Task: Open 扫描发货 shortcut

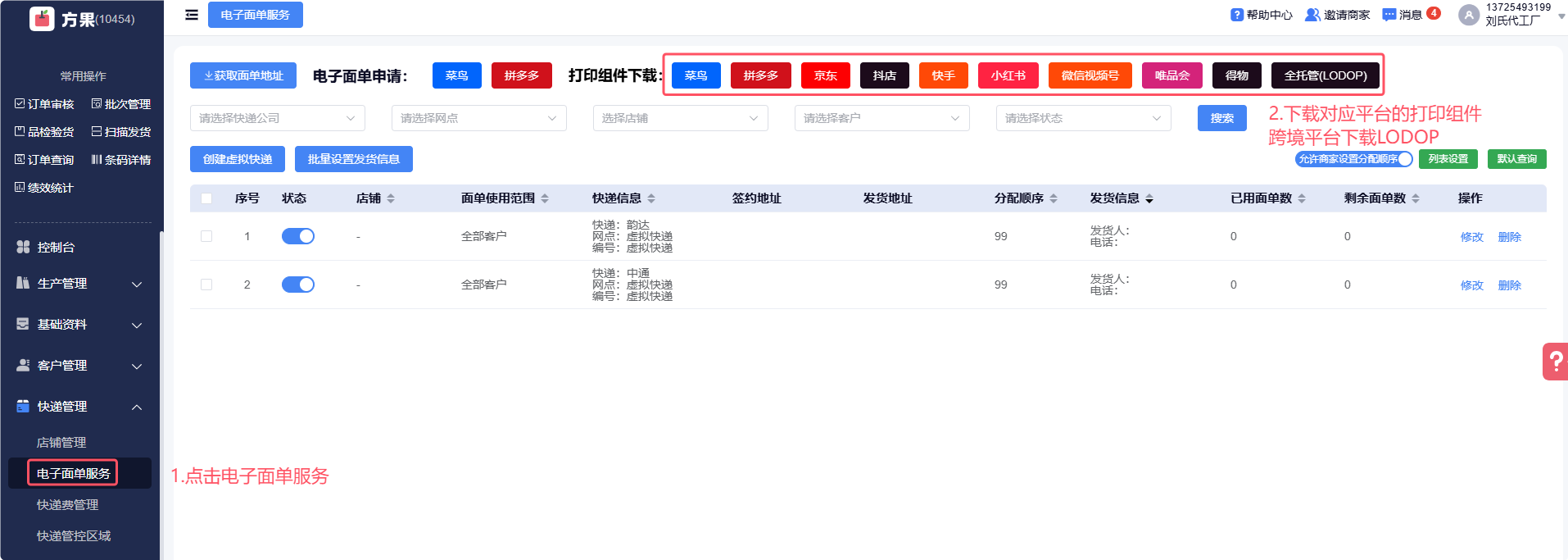Action: pyautogui.click(x=121, y=132)
